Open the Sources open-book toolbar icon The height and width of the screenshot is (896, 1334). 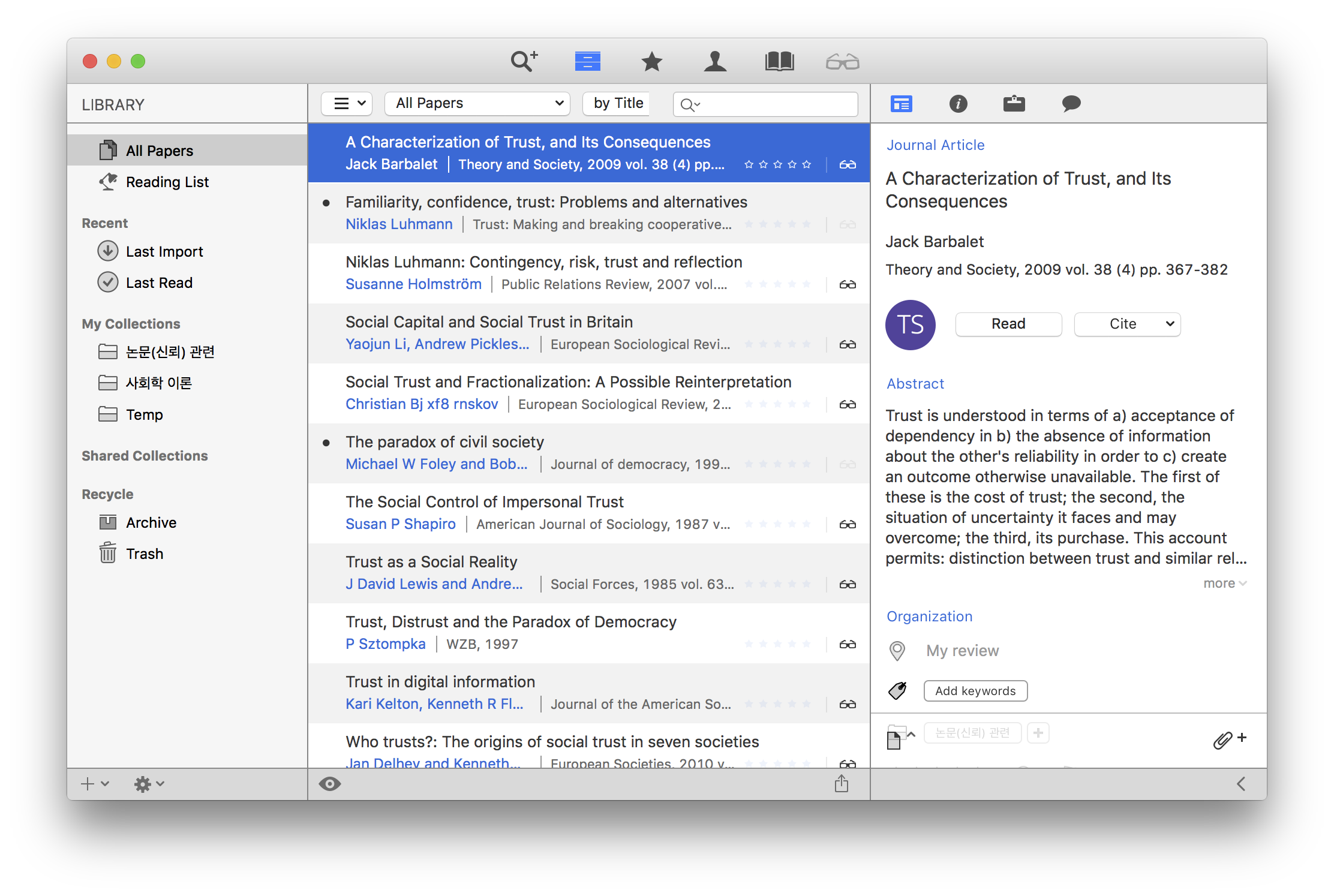(x=779, y=61)
